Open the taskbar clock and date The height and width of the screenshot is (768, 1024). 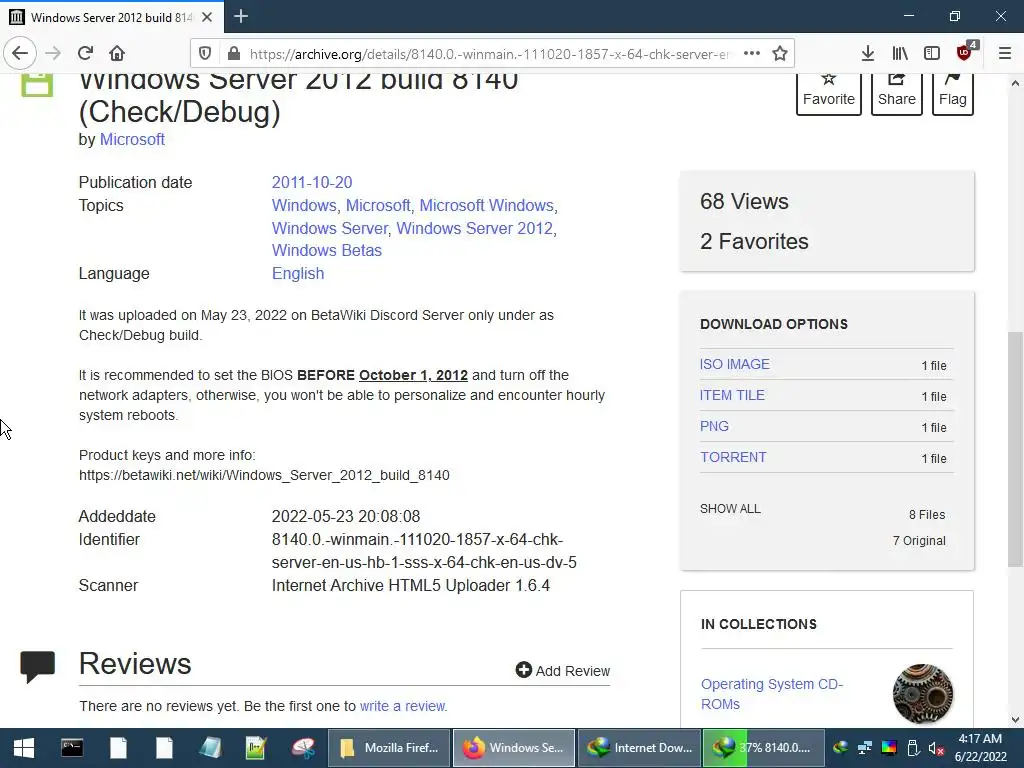point(980,748)
